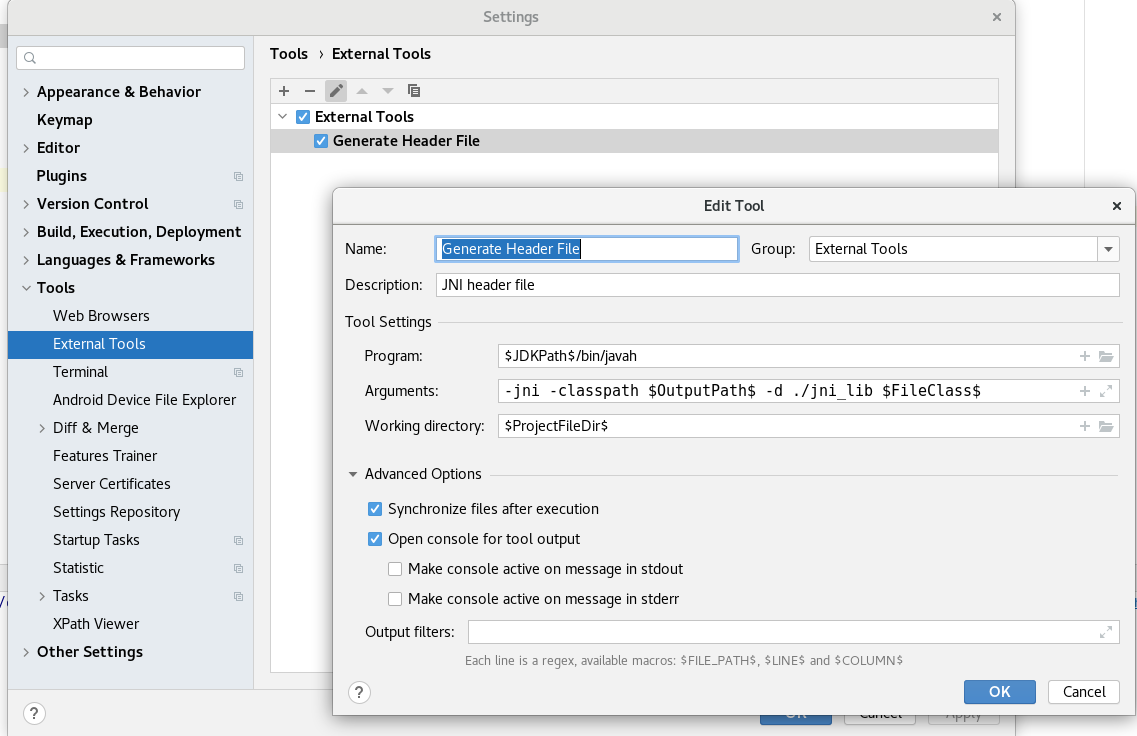Select Web Browsers under Tools

pyautogui.click(x=101, y=316)
